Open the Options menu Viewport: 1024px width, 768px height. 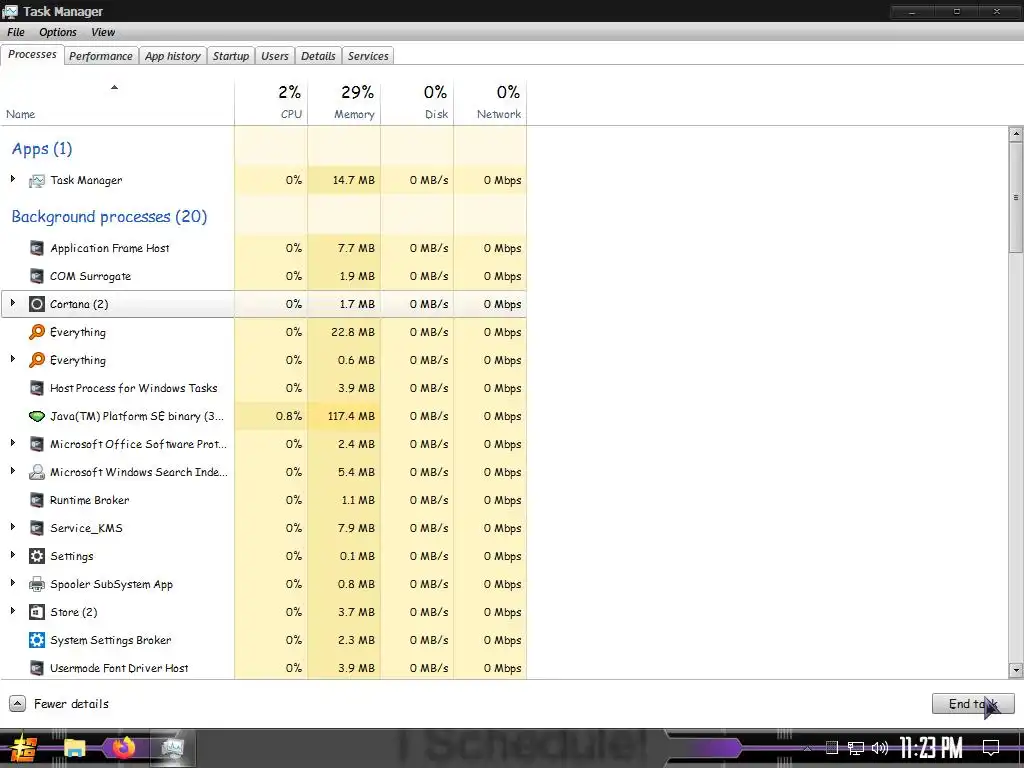(57, 32)
